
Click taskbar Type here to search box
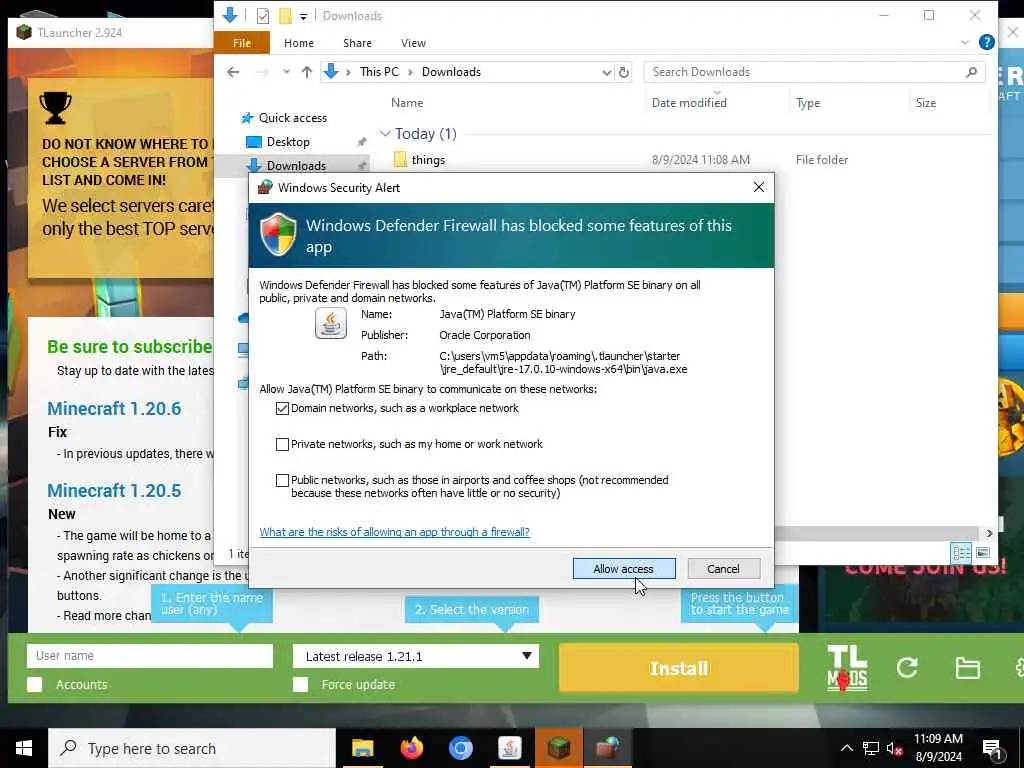point(192,748)
